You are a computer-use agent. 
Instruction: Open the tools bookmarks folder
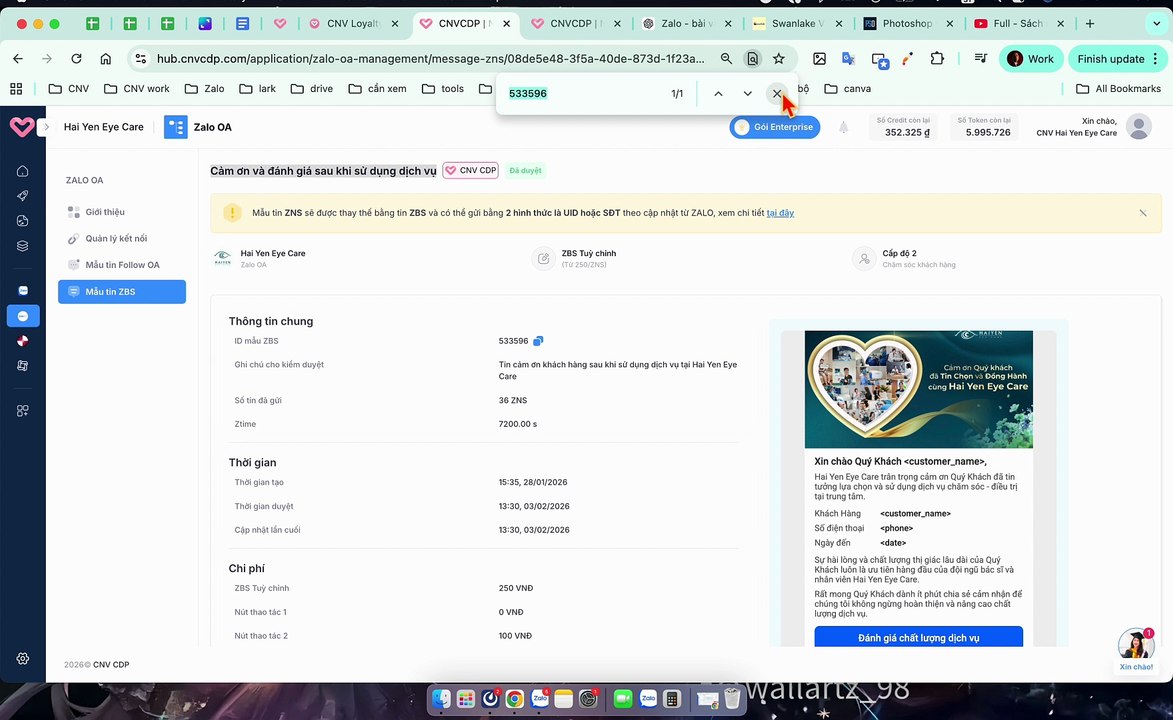click(443, 88)
